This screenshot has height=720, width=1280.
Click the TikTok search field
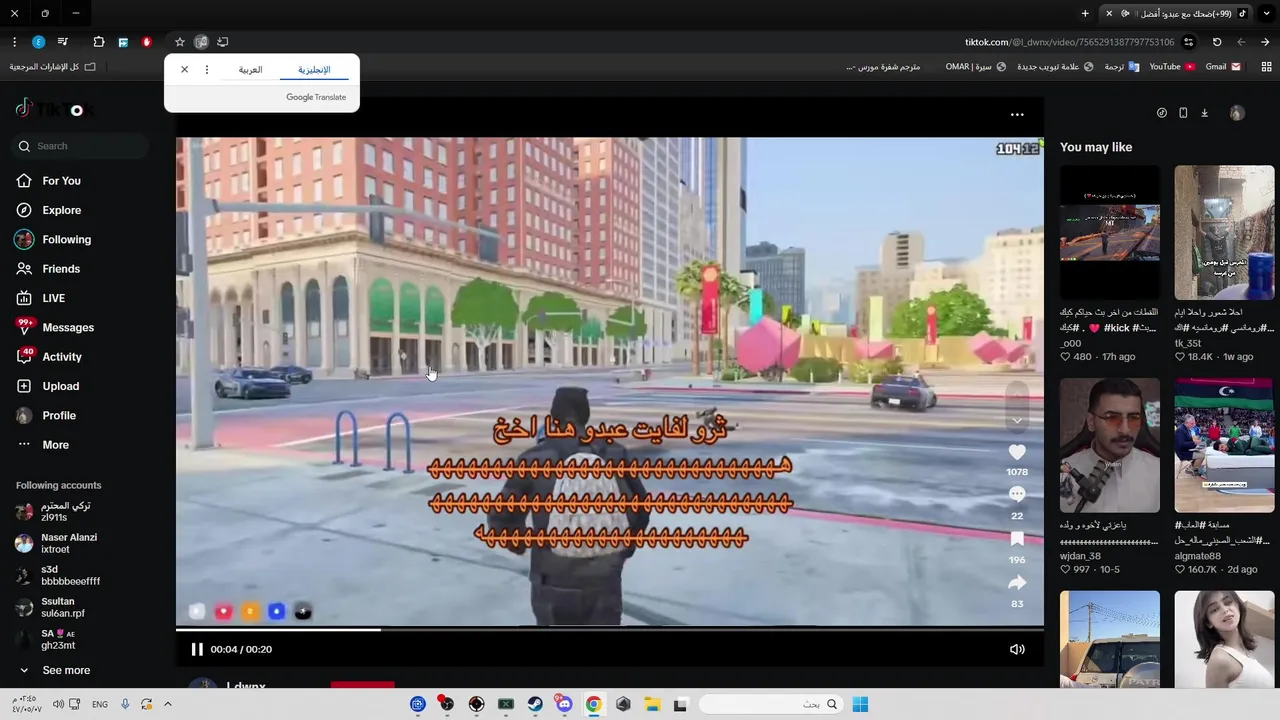80,146
